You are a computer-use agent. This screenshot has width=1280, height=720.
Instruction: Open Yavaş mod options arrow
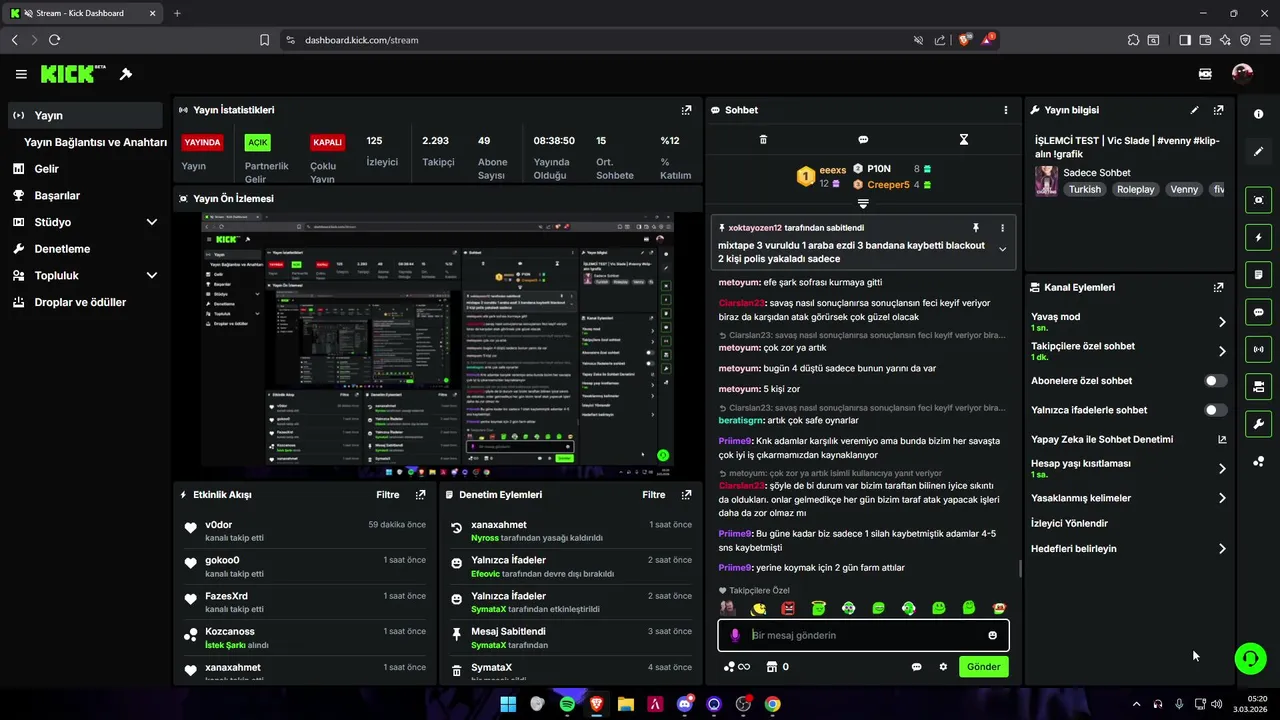[x=1221, y=322]
